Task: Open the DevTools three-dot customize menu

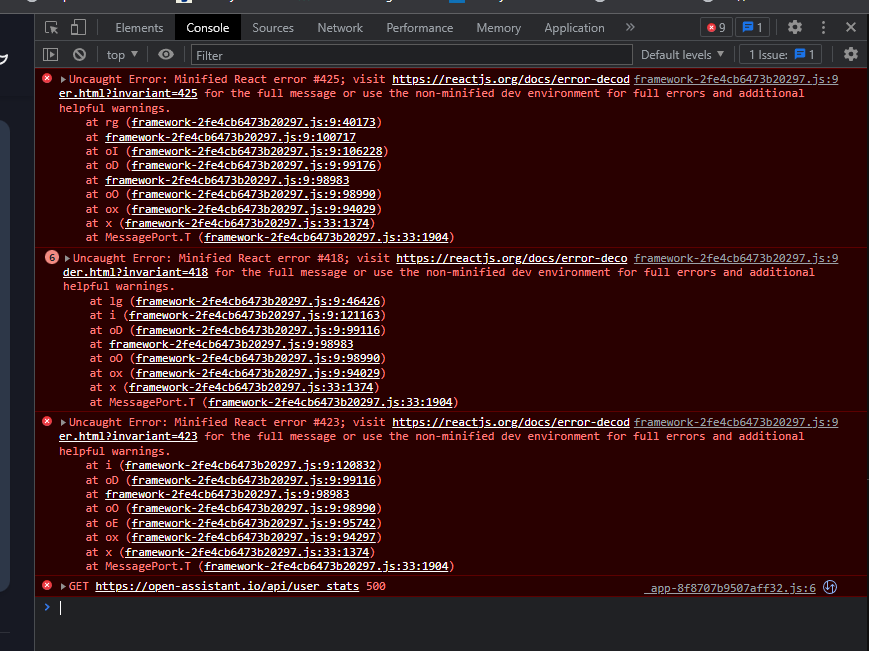Action: click(x=823, y=27)
